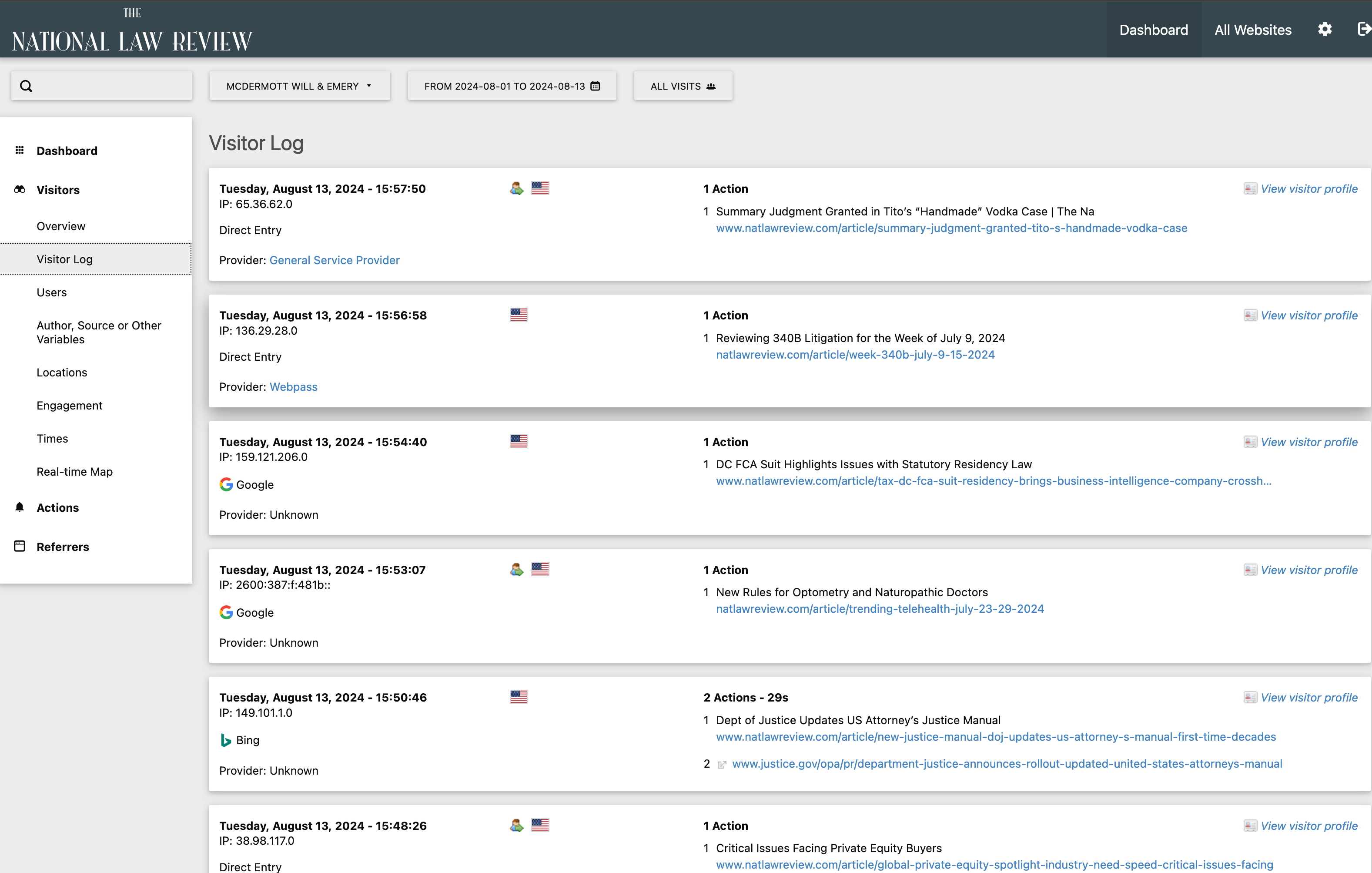This screenshot has height=873, width=1372.
Task: Click the Referrers section icon
Action: click(20, 546)
